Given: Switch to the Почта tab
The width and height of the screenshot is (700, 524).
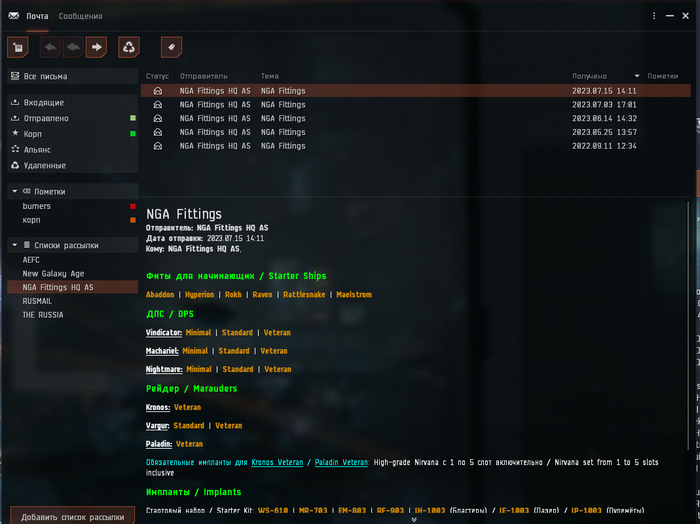Looking at the screenshot, I should (x=37, y=16).
